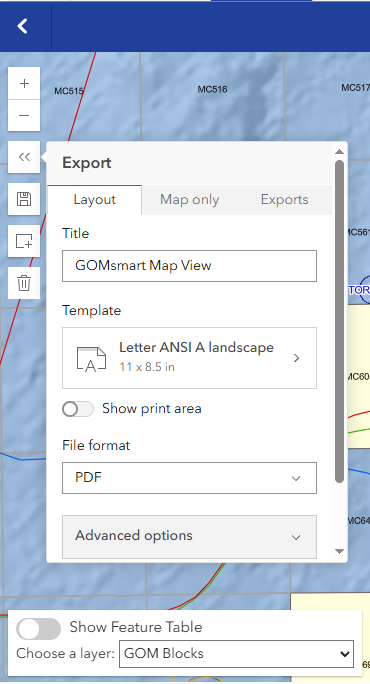The width and height of the screenshot is (370, 684).
Task: Click the MC515 block label on map
Action: (x=69, y=91)
